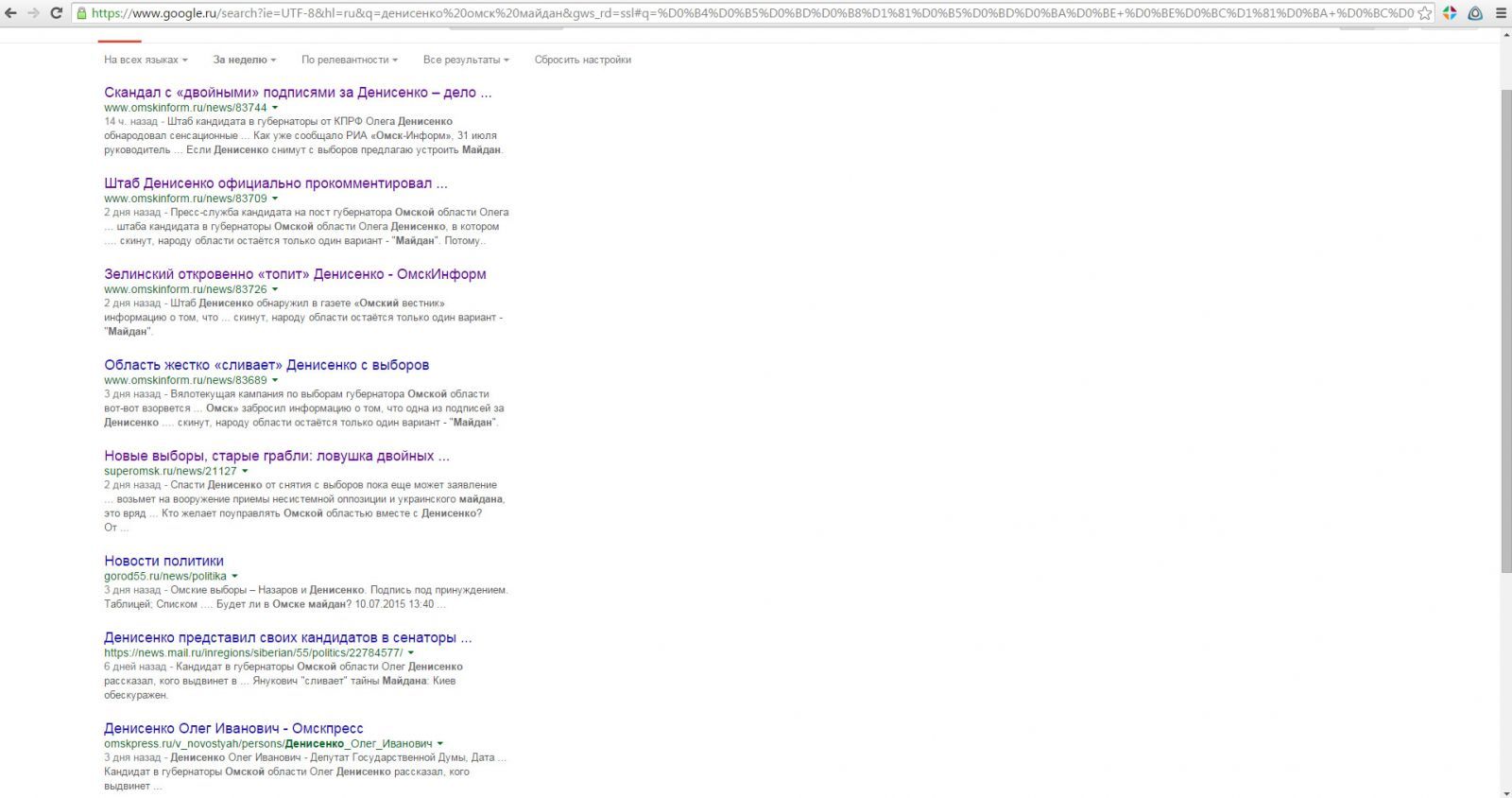
Task: Expand arrow next to omskinform.ru/news/83744
Action: [275, 108]
